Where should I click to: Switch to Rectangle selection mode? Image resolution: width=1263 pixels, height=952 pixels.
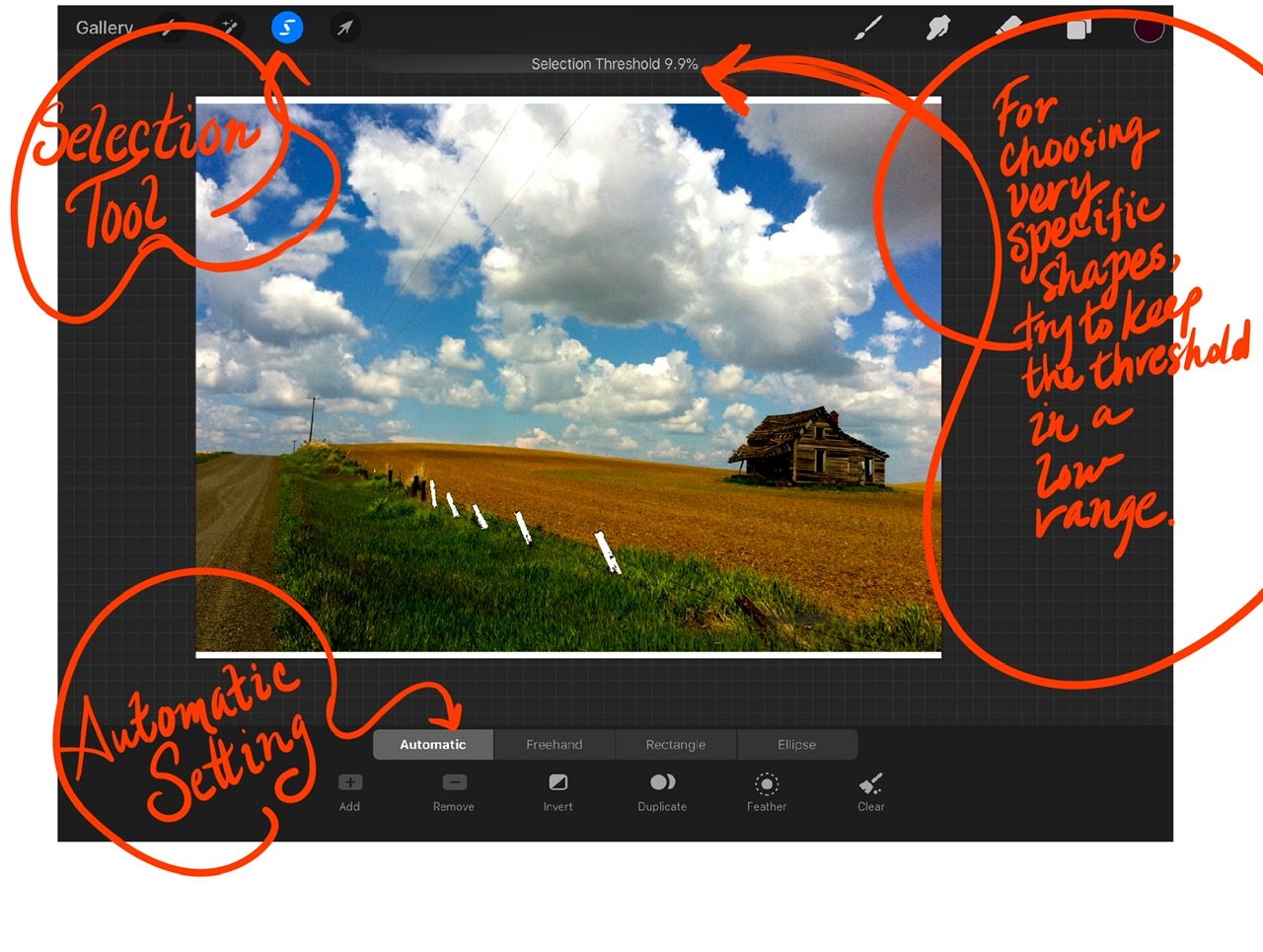(677, 745)
